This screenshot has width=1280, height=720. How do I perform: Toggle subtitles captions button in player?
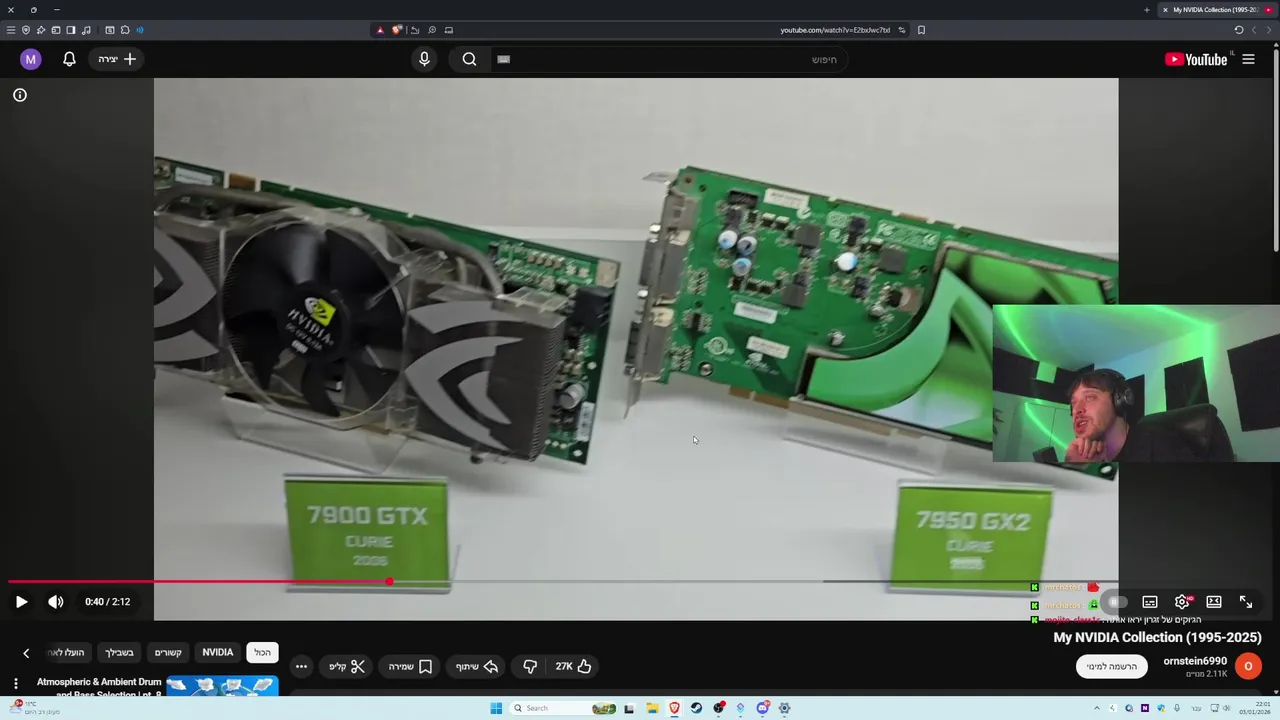pos(1150,602)
